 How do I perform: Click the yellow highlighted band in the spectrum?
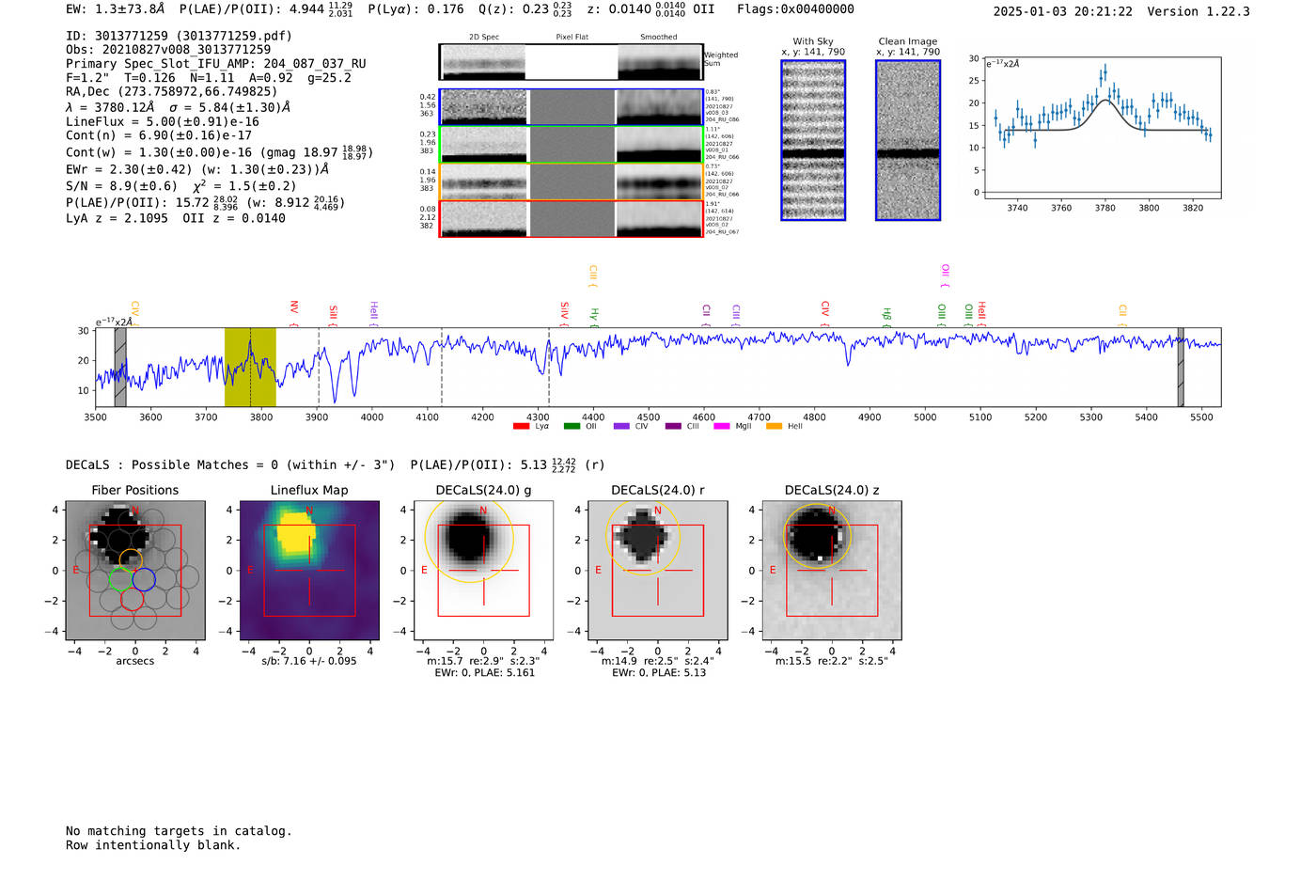[250, 367]
